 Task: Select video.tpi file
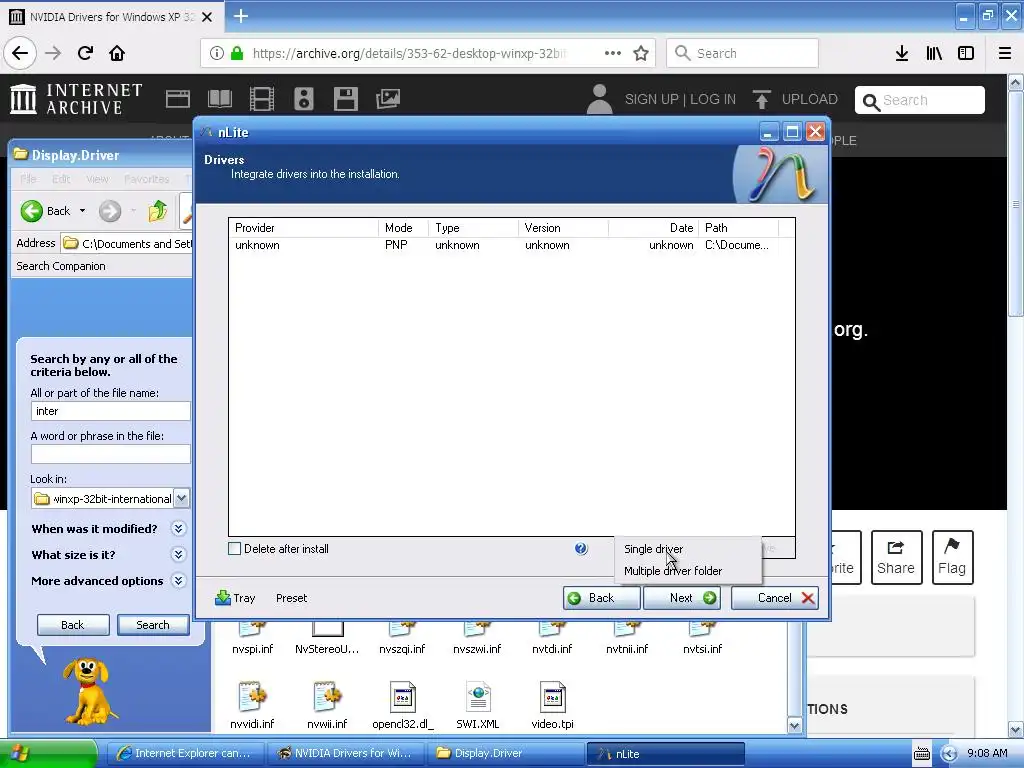click(x=552, y=705)
